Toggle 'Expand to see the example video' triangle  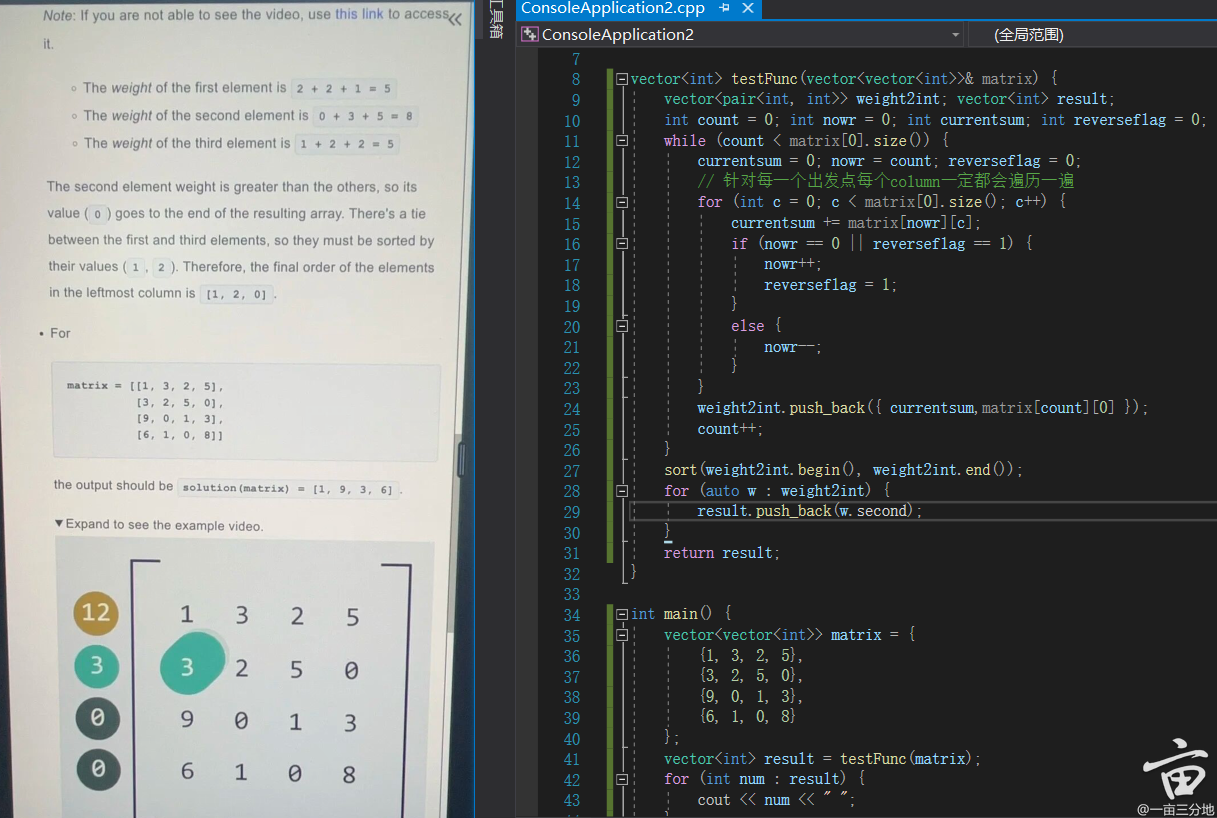[59, 523]
